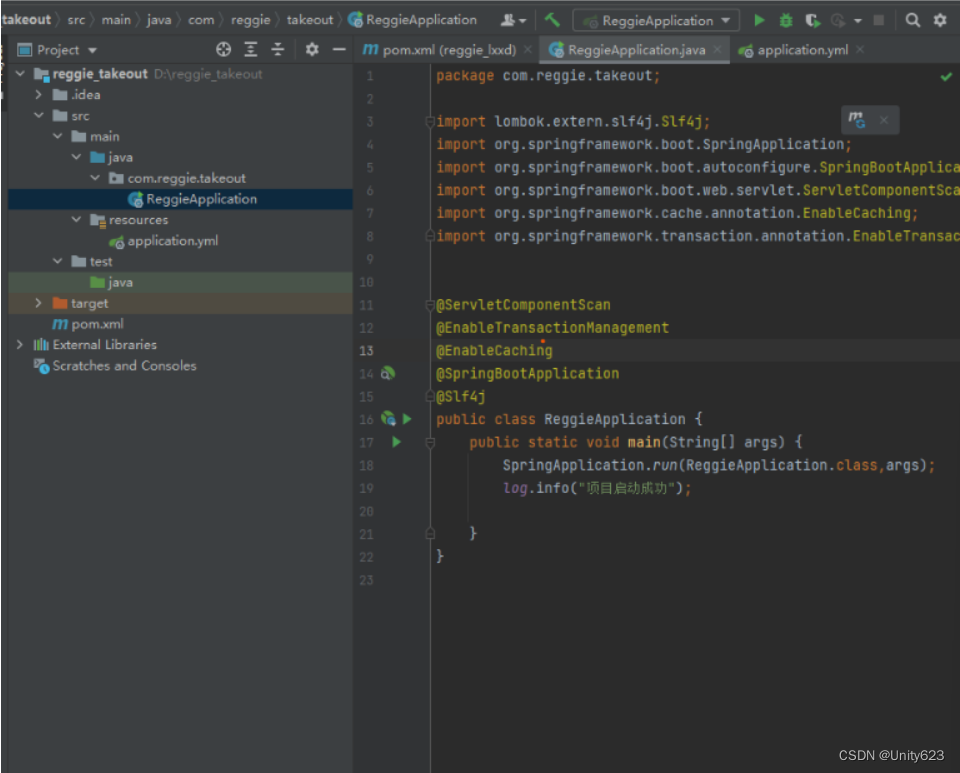This screenshot has width=960, height=773.
Task: Collapse all in Project panel
Action: pyautogui.click(x=277, y=50)
